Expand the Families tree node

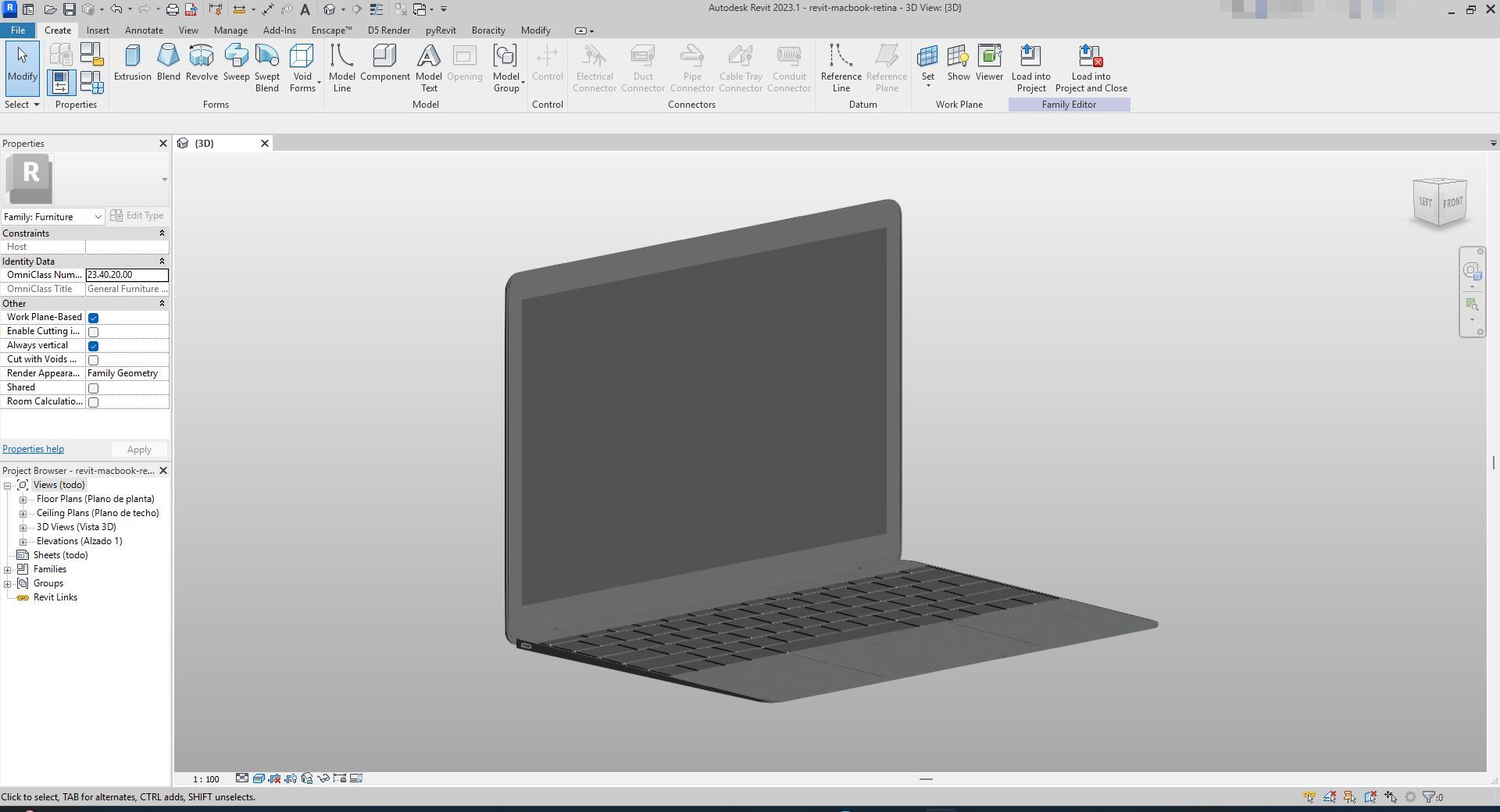pyautogui.click(x=8, y=570)
